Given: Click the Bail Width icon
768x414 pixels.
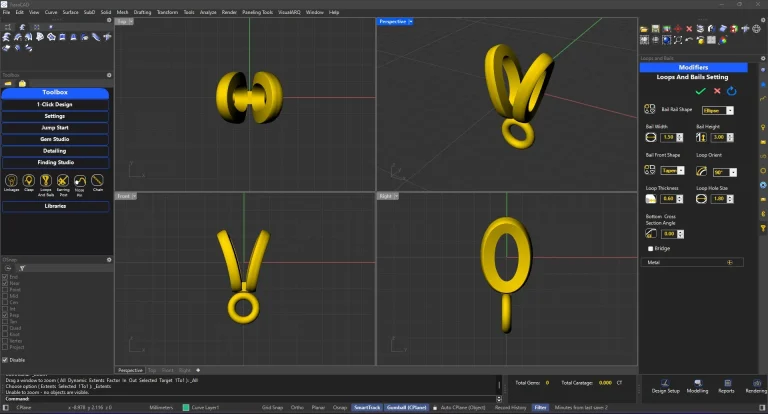Looking at the screenshot, I should tap(651, 138).
